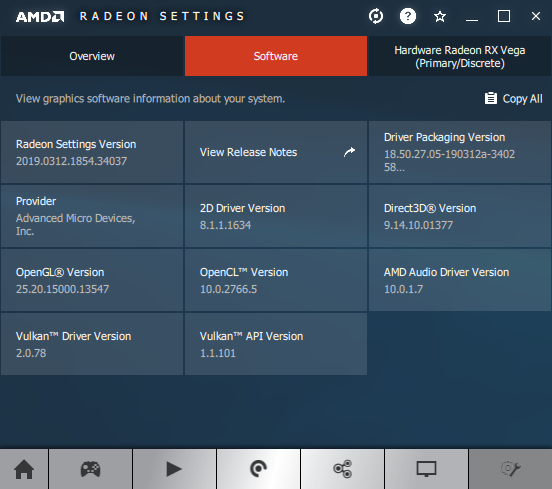Click the Vulkan™ Driver Version label
This screenshot has width=552, height=489.
[74, 336]
